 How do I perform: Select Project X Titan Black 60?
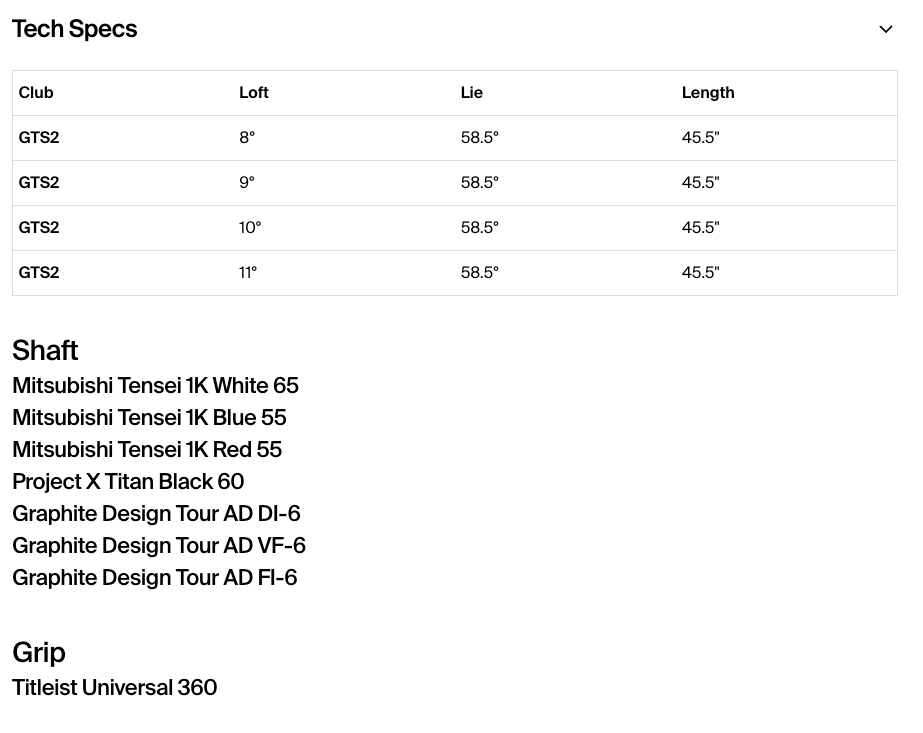(x=128, y=482)
